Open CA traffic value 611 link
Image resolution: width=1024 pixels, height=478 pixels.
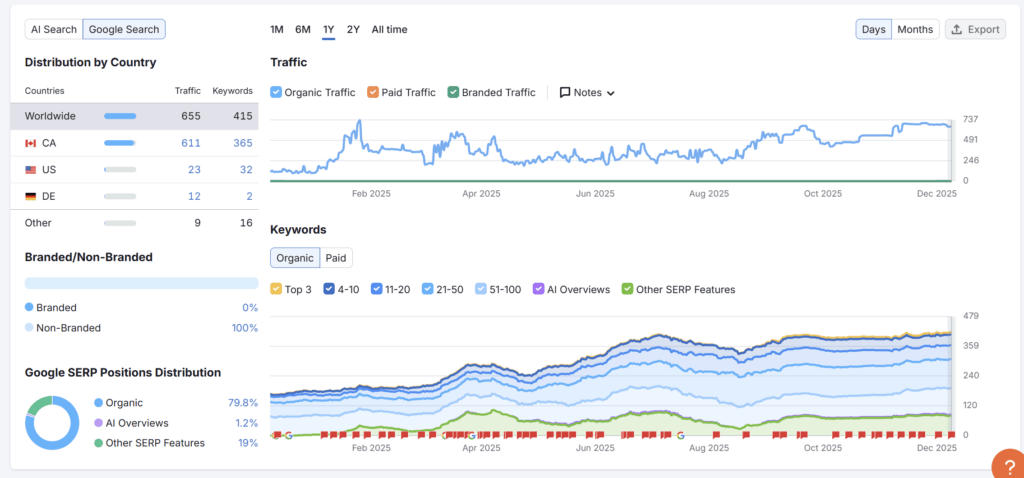pos(190,143)
